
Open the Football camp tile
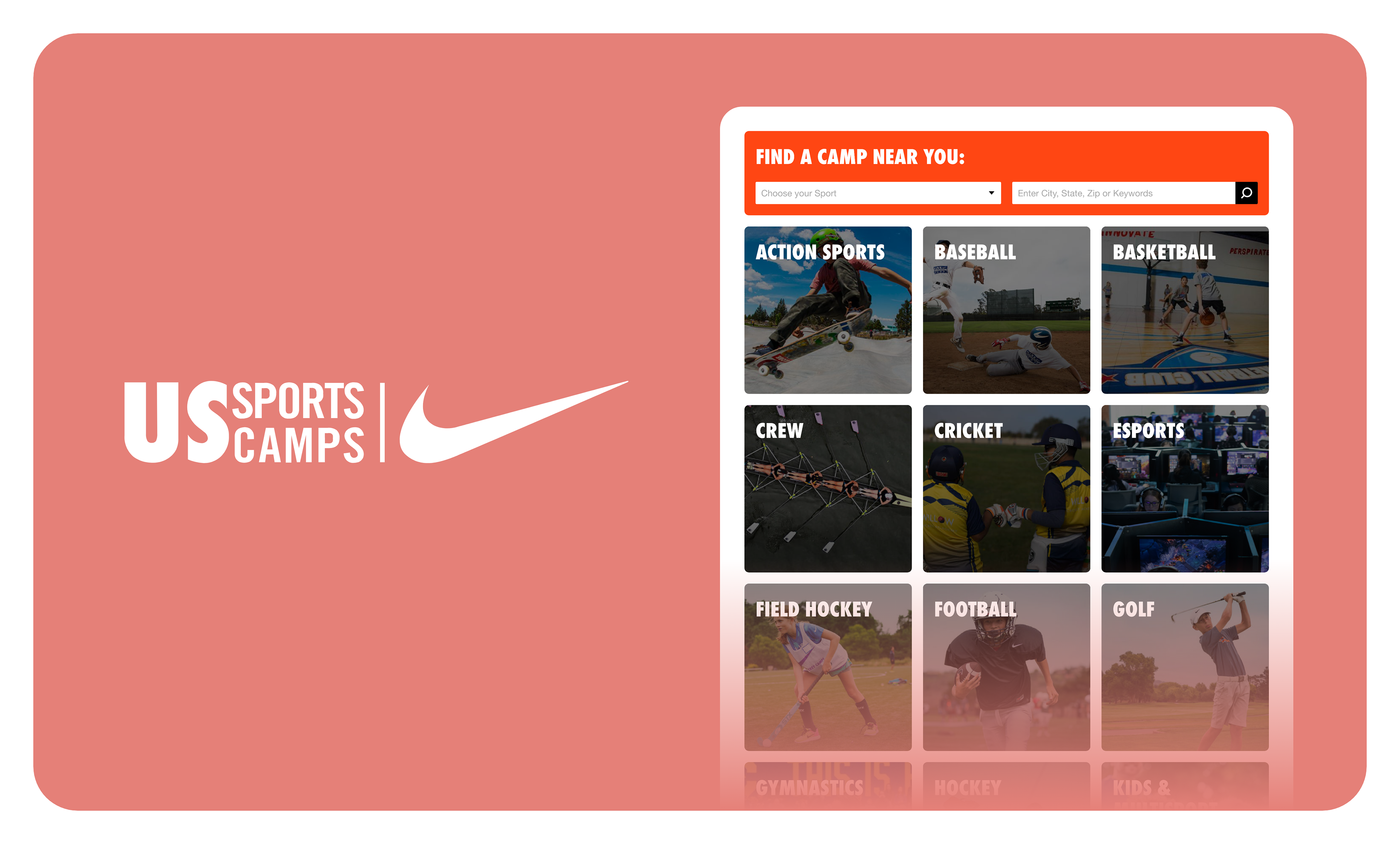pos(1006,667)
